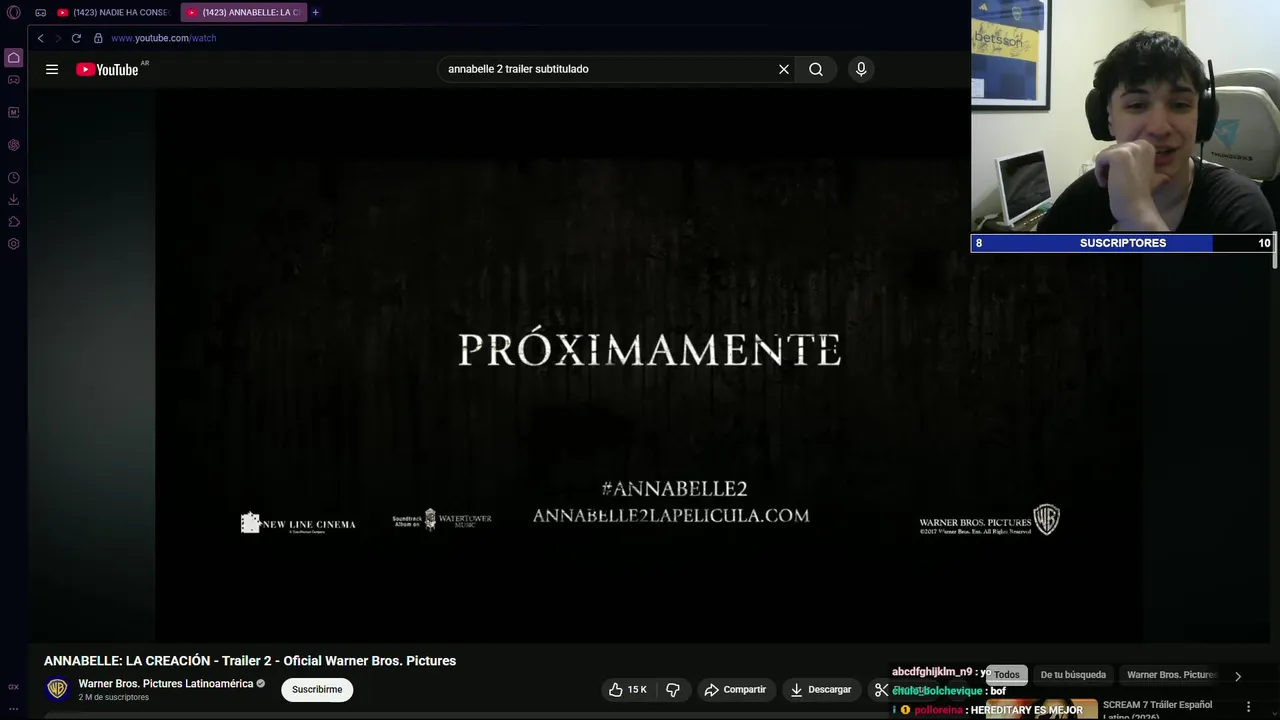This screenshot has height=720, width=1280.
Task: Click chat username 'abcdfghijklm_n9'
Action: 932,672
